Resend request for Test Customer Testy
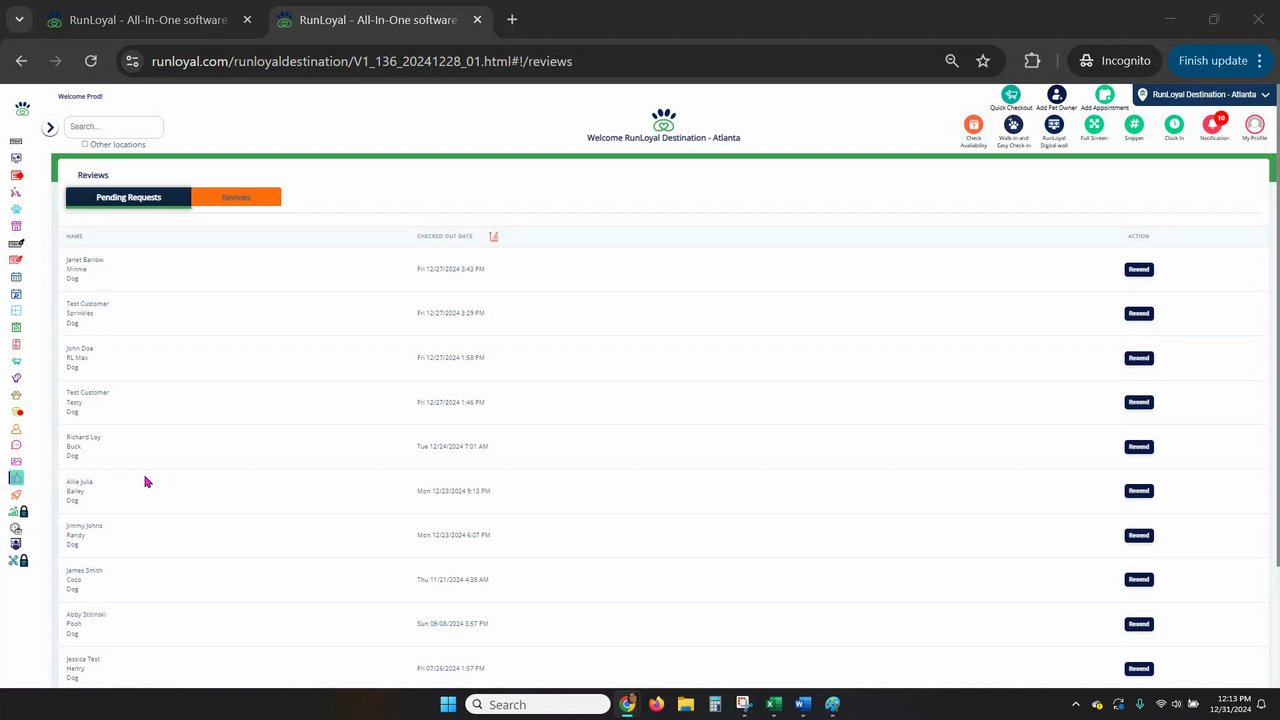The width and height of the screenshot is (1280, 720). coord(1139,402)
